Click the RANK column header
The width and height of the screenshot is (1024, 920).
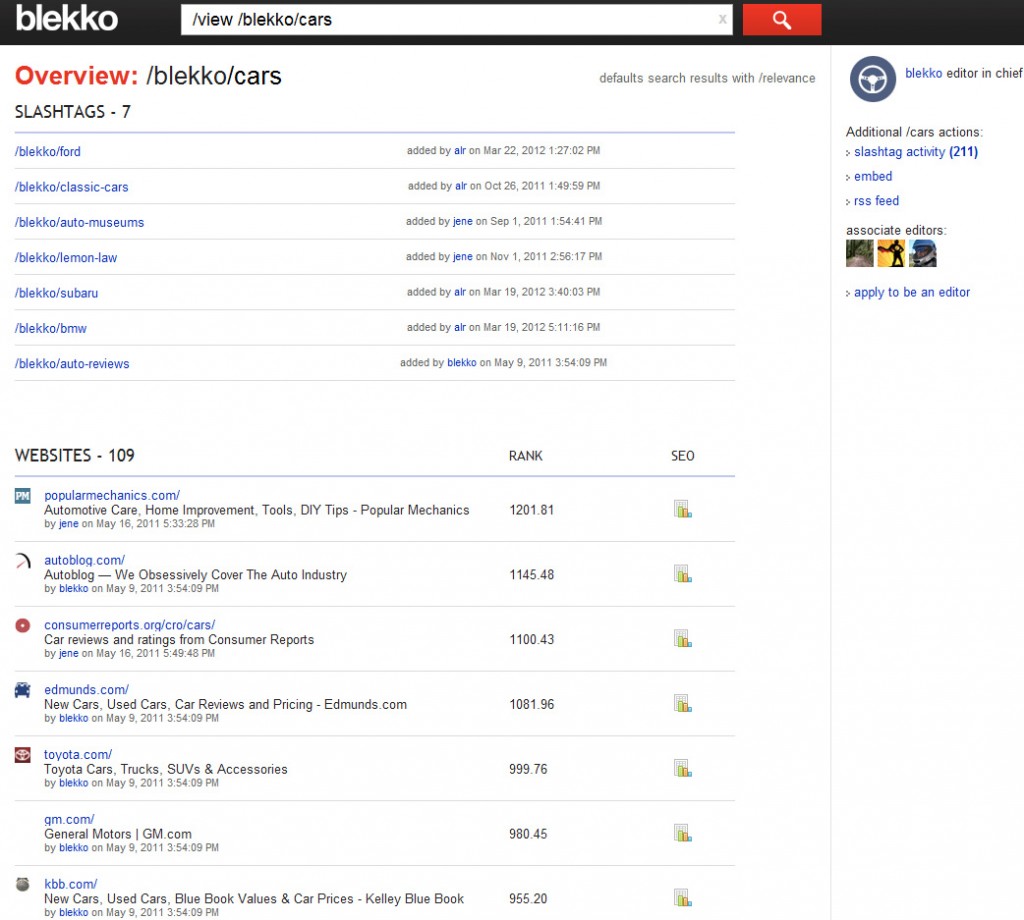[x=525, y=456]
